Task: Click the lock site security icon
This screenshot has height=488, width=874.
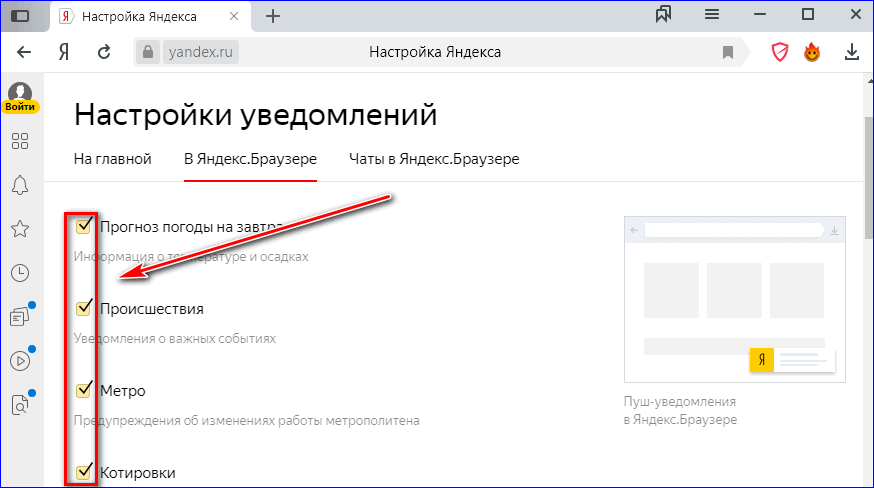Action: [148, 52]
